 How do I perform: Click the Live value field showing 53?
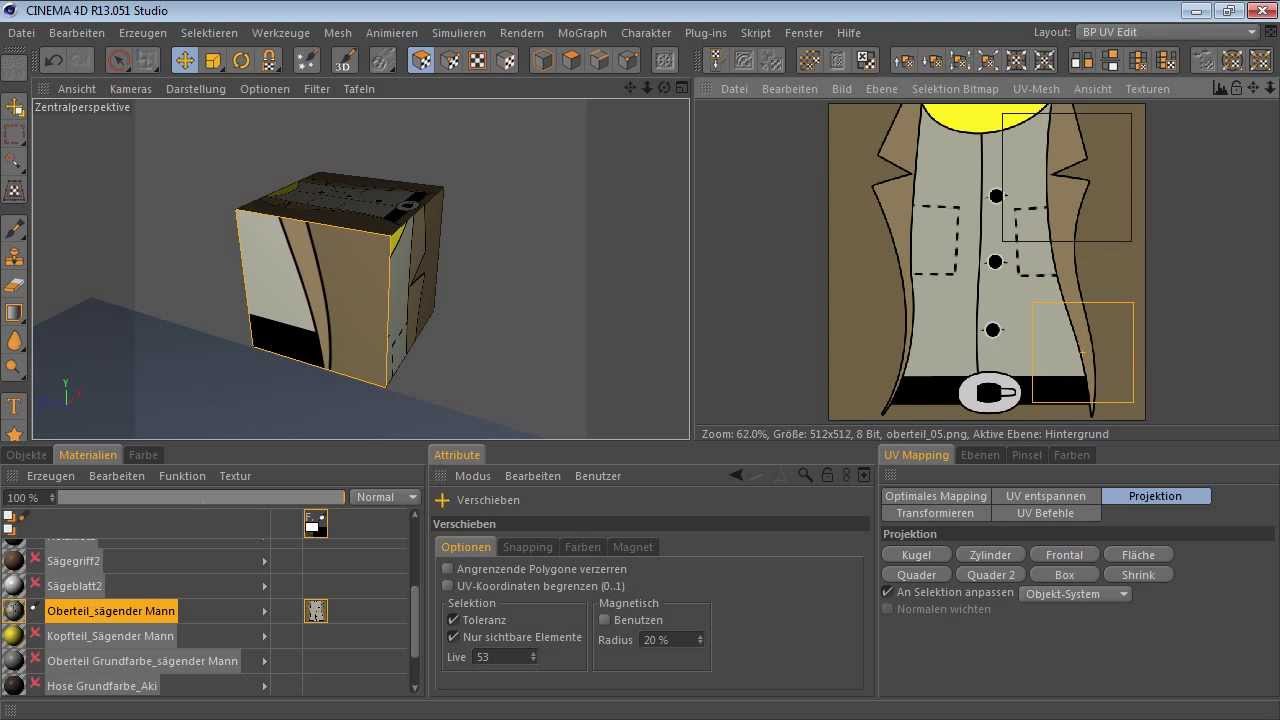[x=505, y=657]
